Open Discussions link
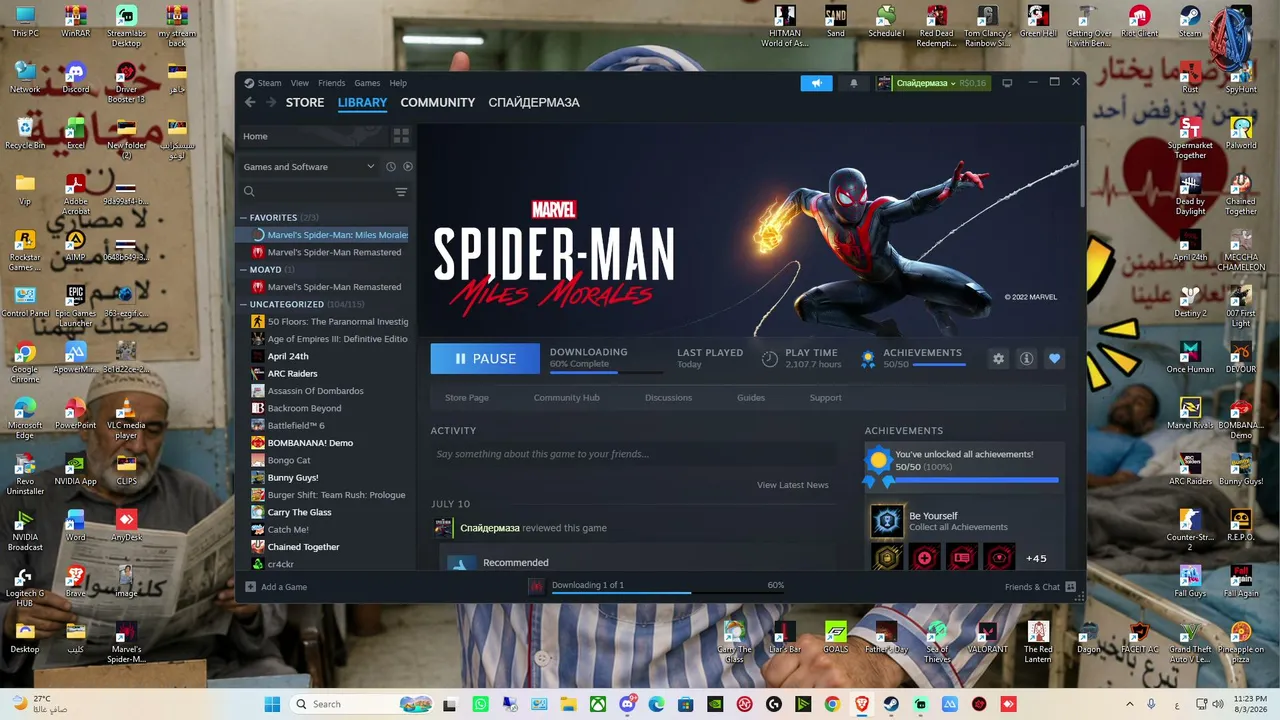Image resolution: width=1280 pixels, height=720 pixels. coord(668,398)
